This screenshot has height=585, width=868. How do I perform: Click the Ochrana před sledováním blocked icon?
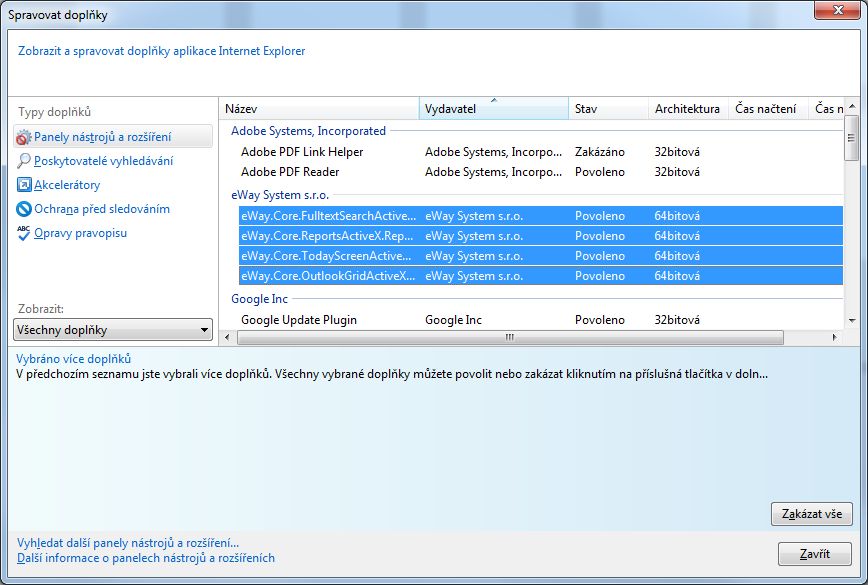tap(24, 209)
